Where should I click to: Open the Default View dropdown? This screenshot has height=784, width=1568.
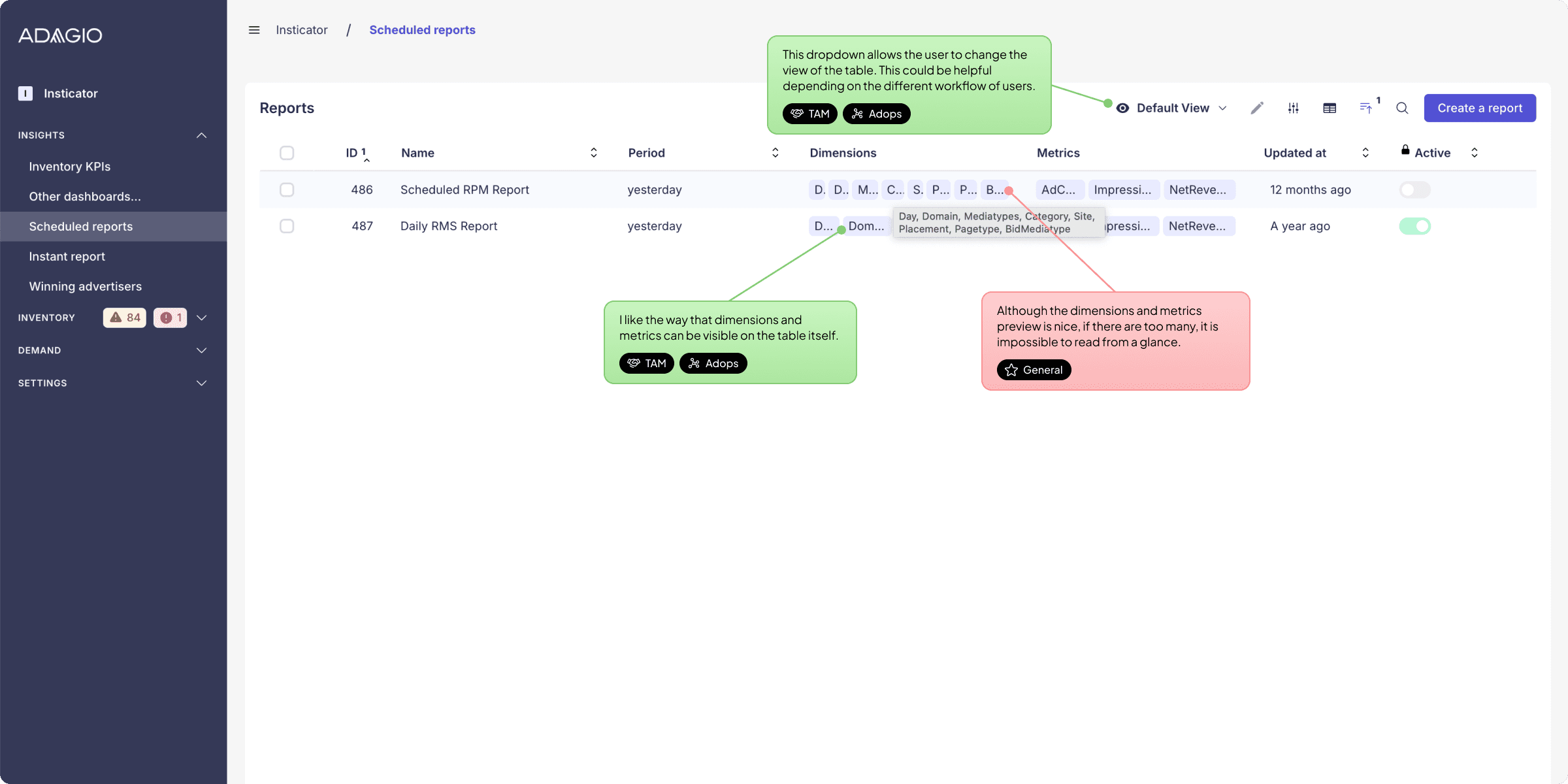[1172, 108]
